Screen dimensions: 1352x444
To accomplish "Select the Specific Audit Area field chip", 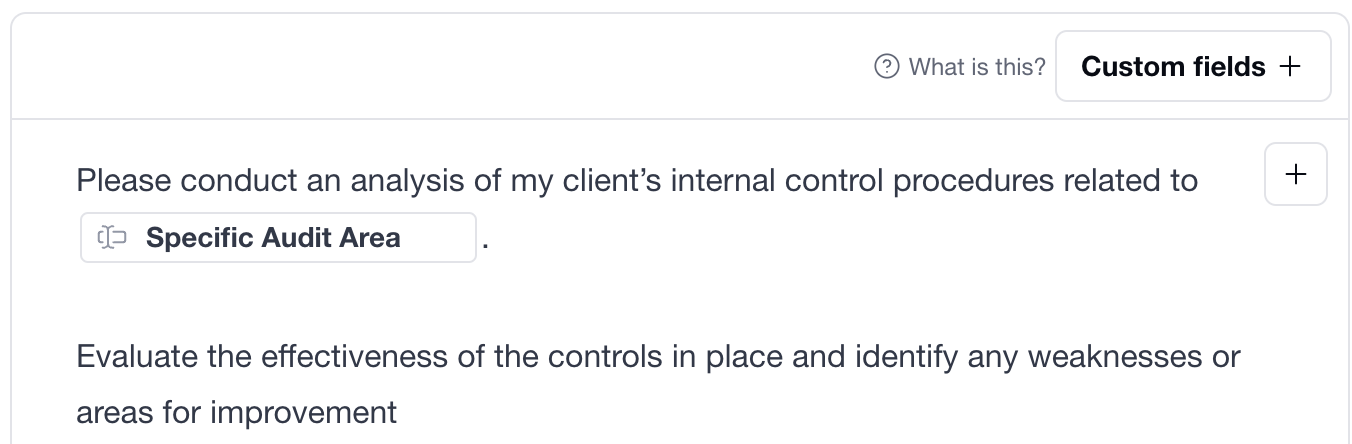I will point(273,238).
